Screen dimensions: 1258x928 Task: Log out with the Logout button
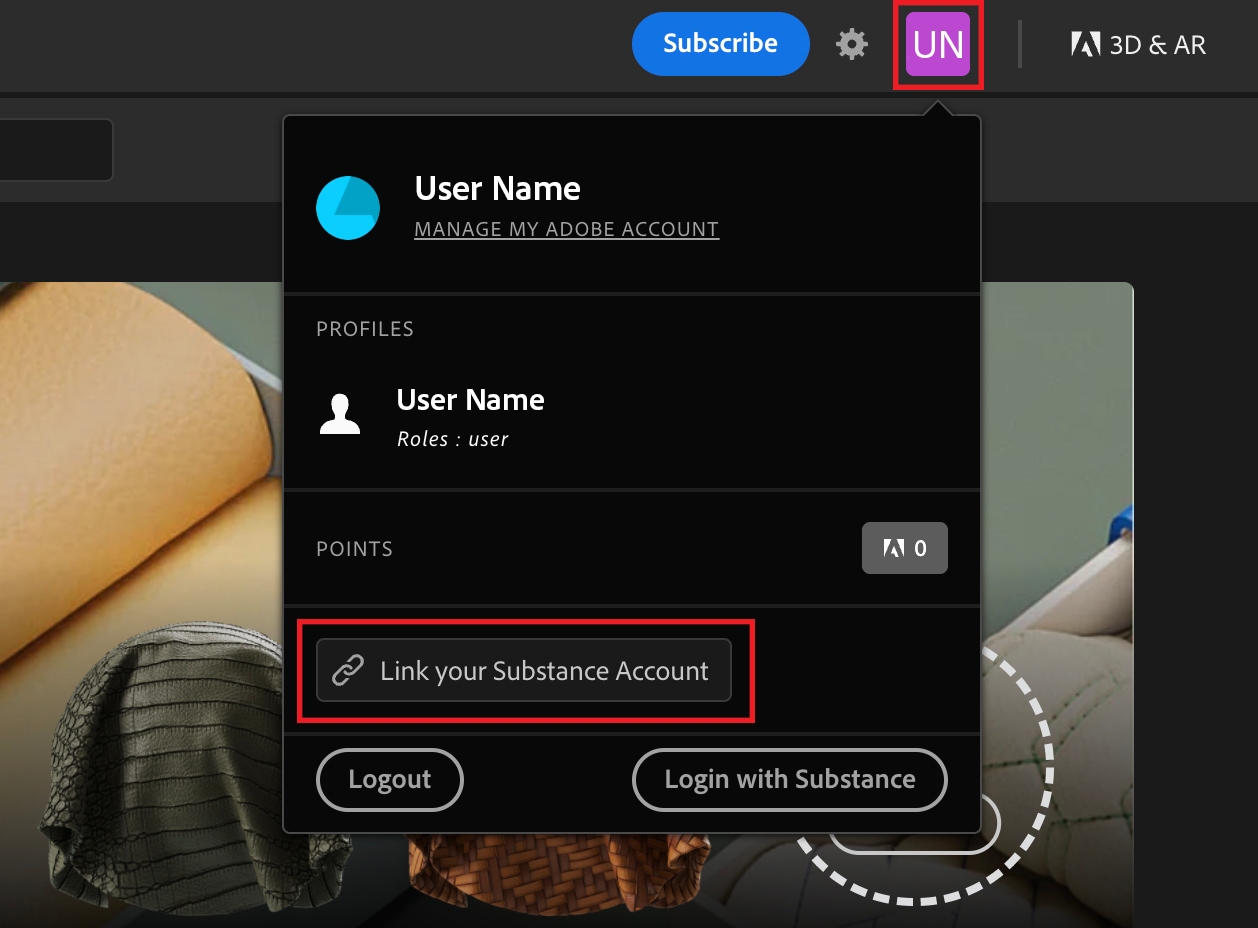(390, 780)
